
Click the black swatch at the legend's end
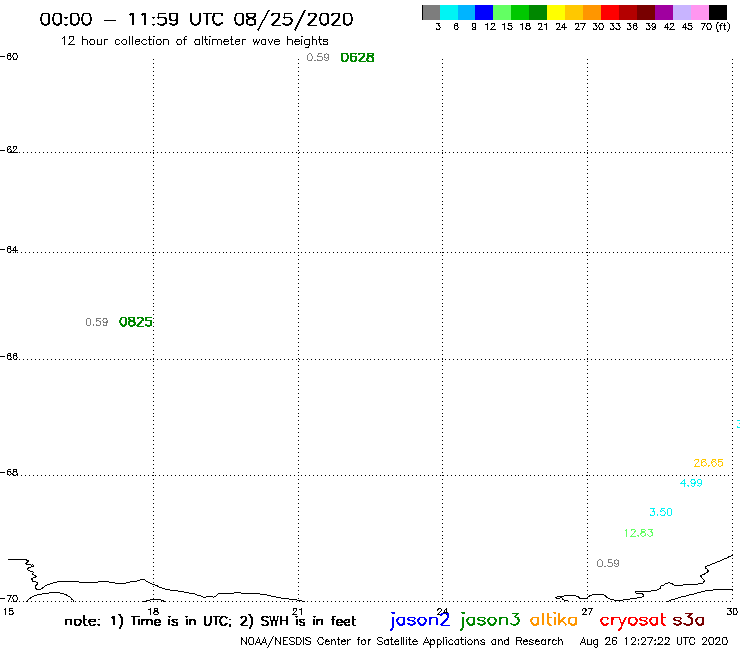(718, 12)
